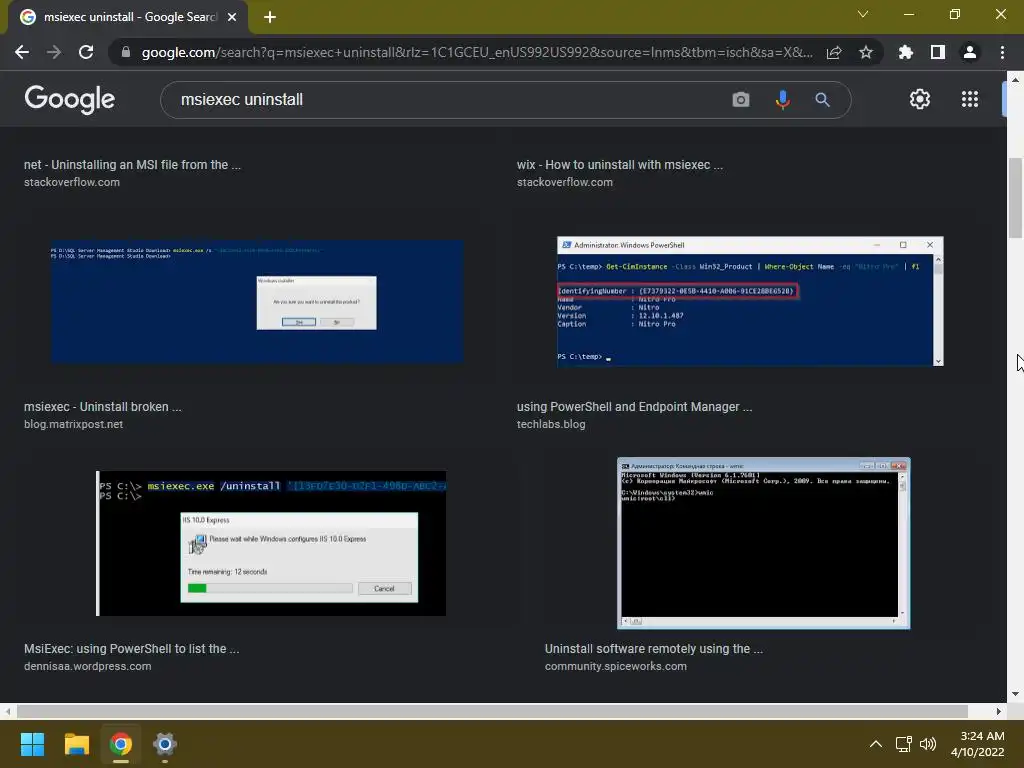Click the horizontal scrollbar left arrow
Screen dimensions: 1024x768
8,711
